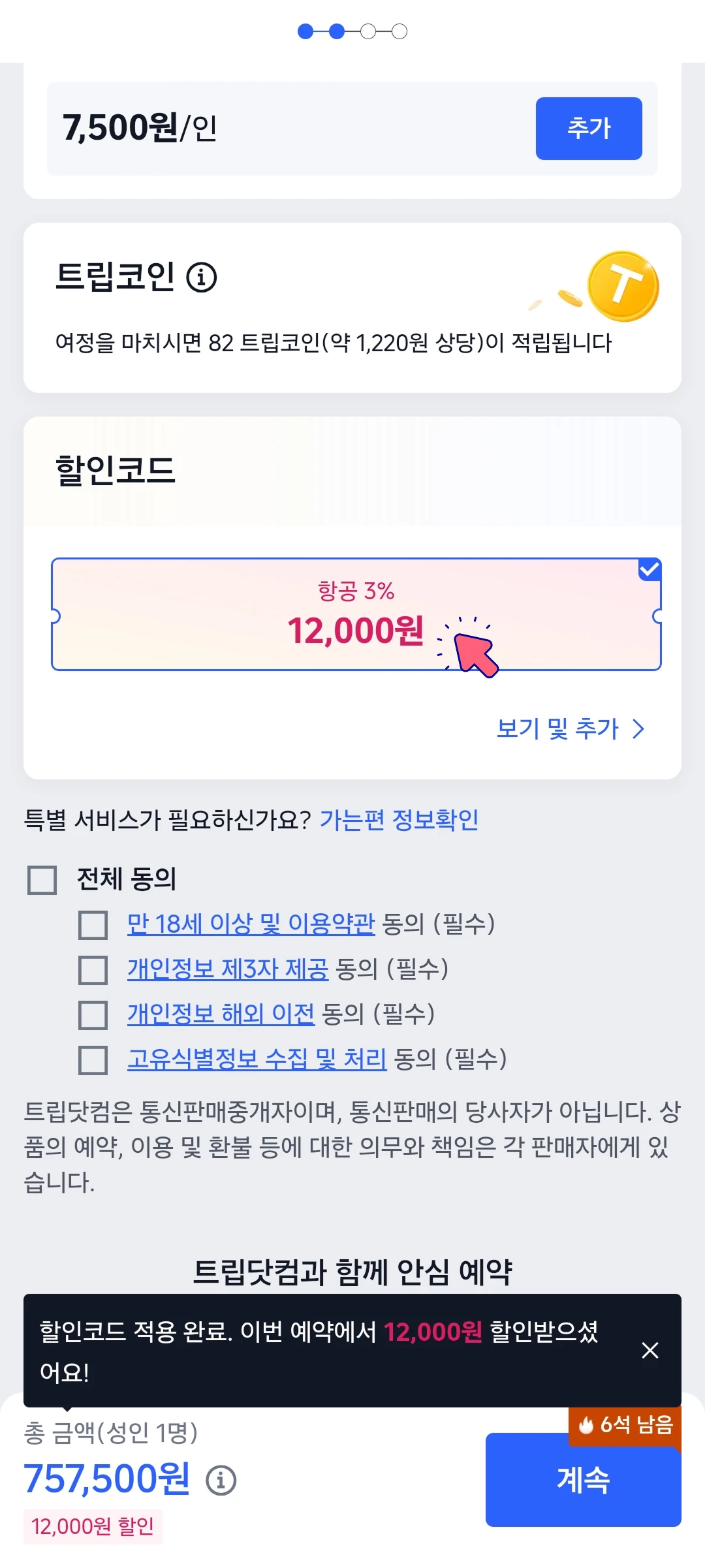Open 만 18세 이상 및 이용약관 link
This screenshot has height=1568, width=705.
click(251, 924)
